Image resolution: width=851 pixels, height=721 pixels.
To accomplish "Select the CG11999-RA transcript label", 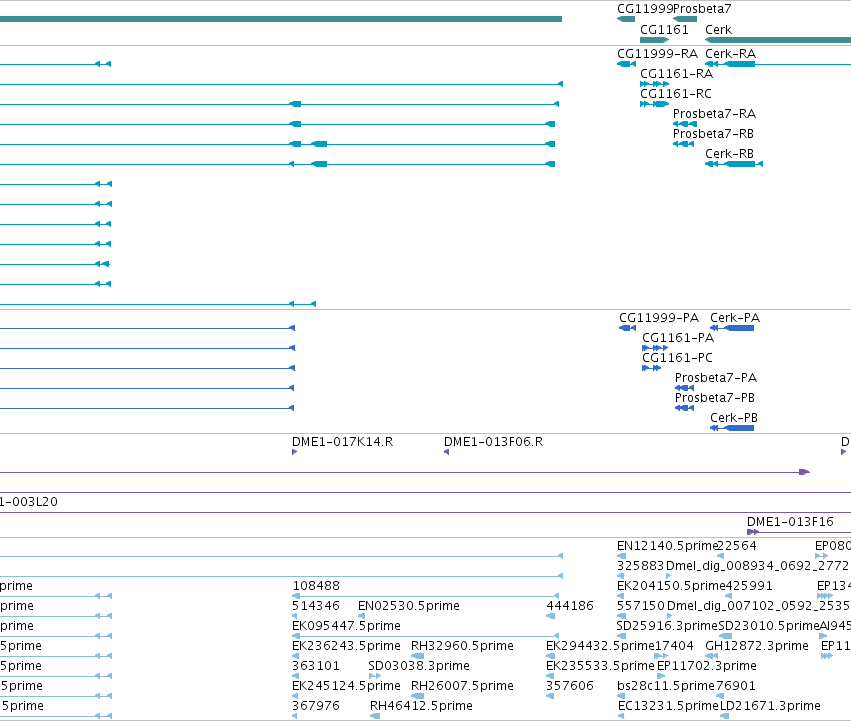I will point(657,54).
